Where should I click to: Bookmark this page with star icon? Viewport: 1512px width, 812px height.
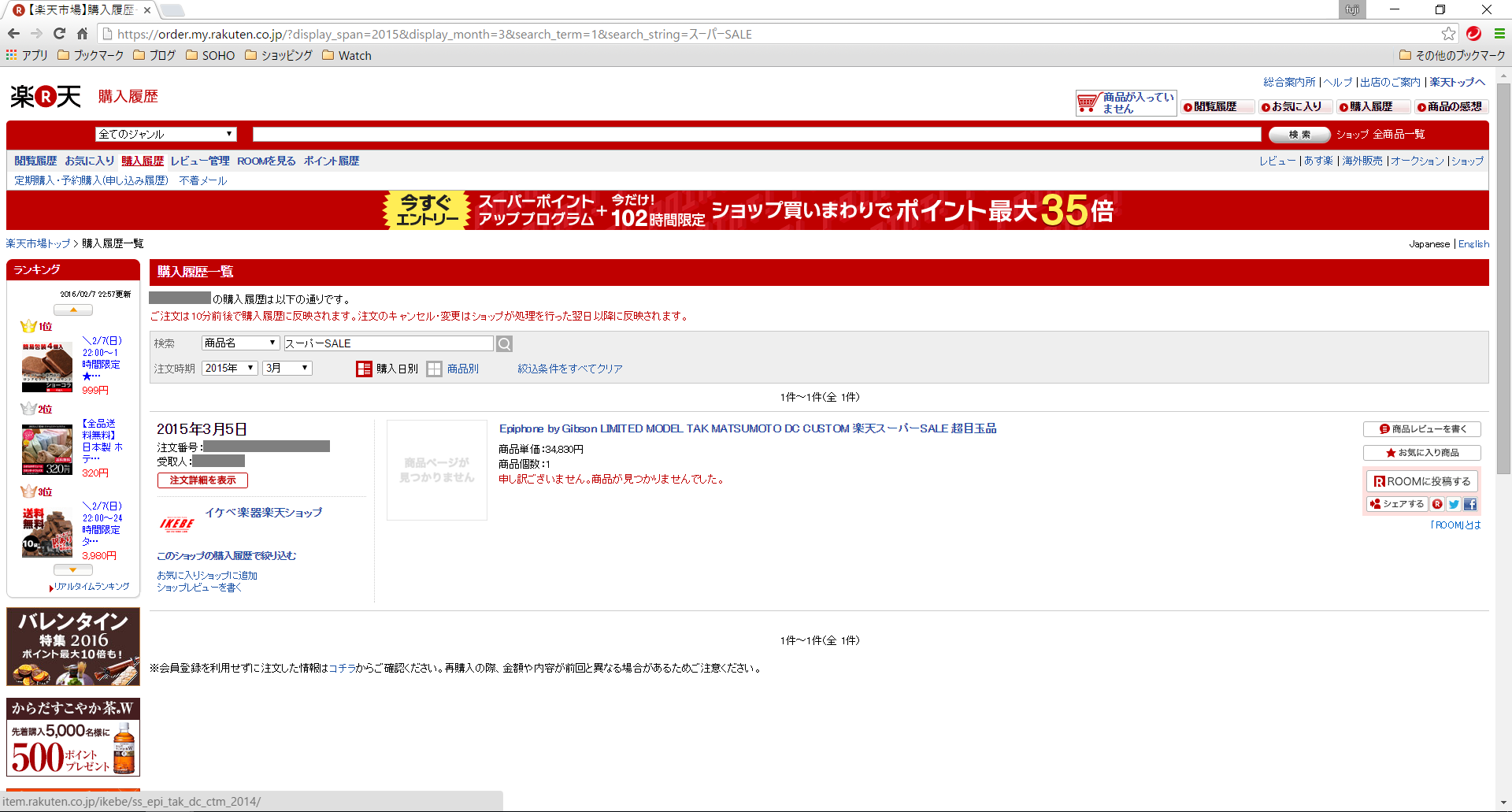[1448, 34]
